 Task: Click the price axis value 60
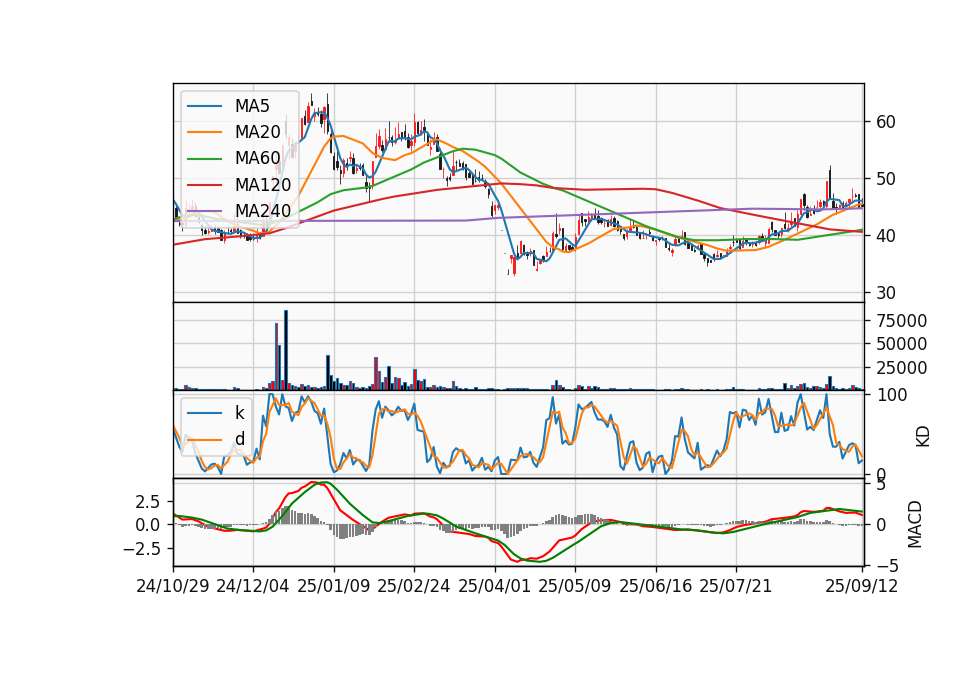point(886,122)
